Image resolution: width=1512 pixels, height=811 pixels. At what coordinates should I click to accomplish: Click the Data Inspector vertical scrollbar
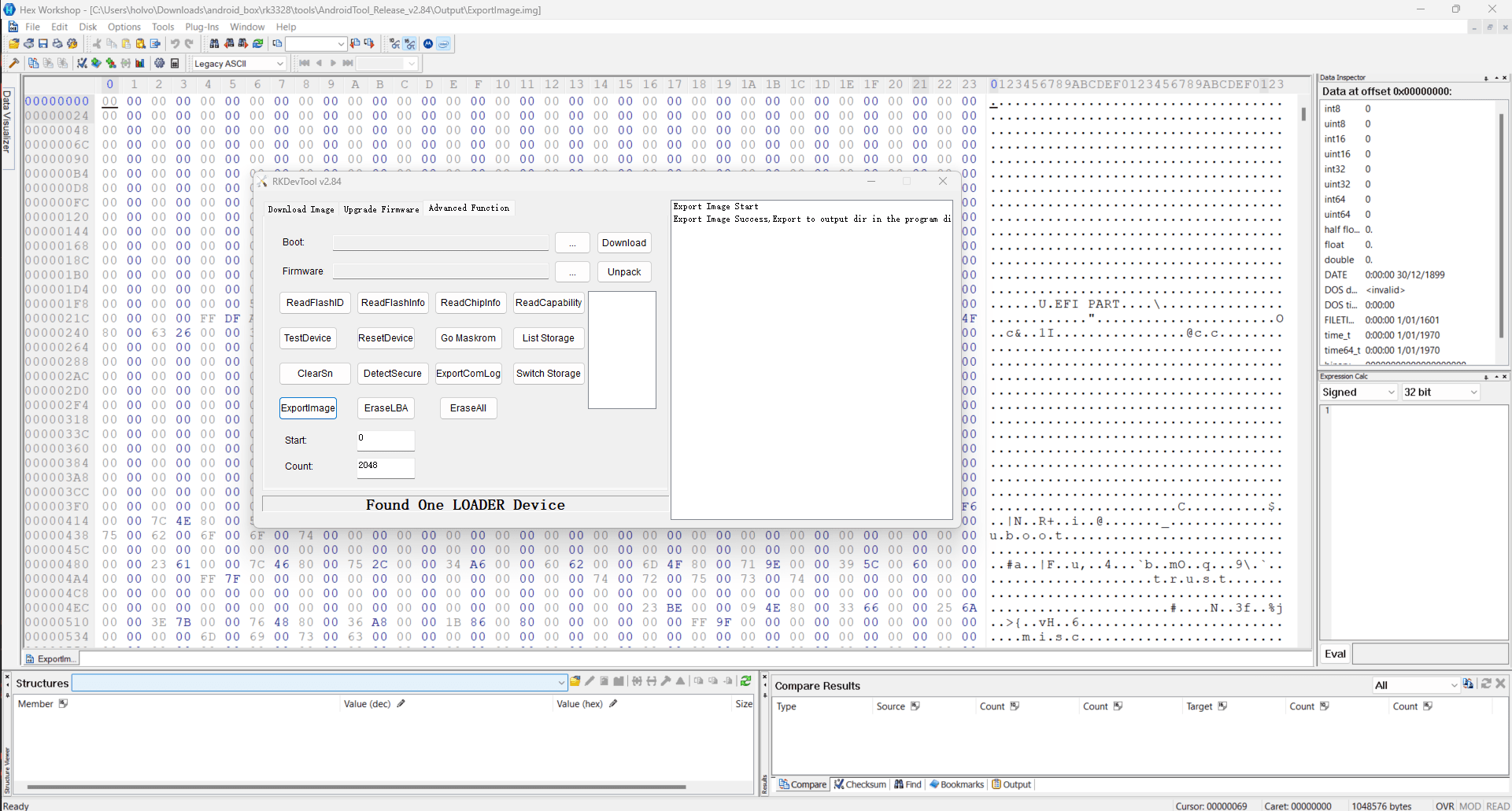[1502, 227]
